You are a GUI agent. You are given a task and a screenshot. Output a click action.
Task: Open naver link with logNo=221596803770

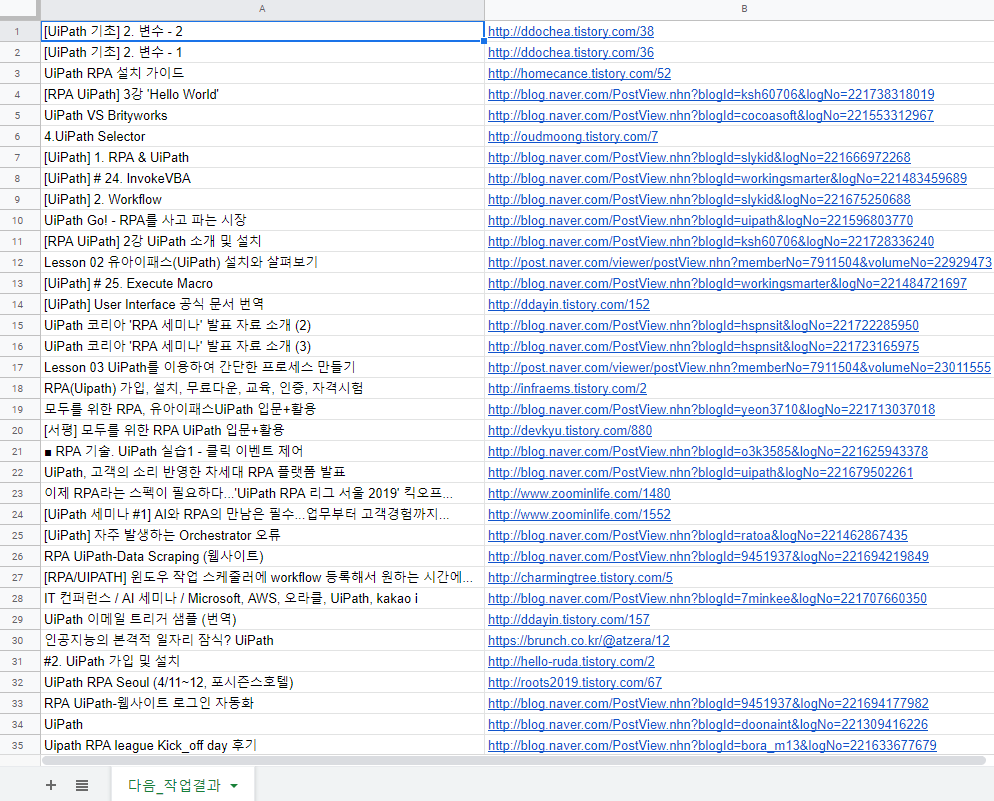point(700,221)
